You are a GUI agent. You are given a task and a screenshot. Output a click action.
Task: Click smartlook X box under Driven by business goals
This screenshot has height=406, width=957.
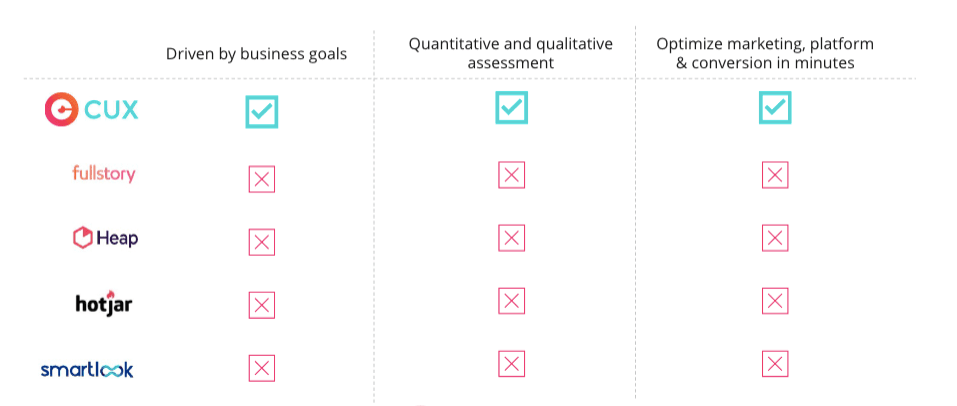[262, 368]
